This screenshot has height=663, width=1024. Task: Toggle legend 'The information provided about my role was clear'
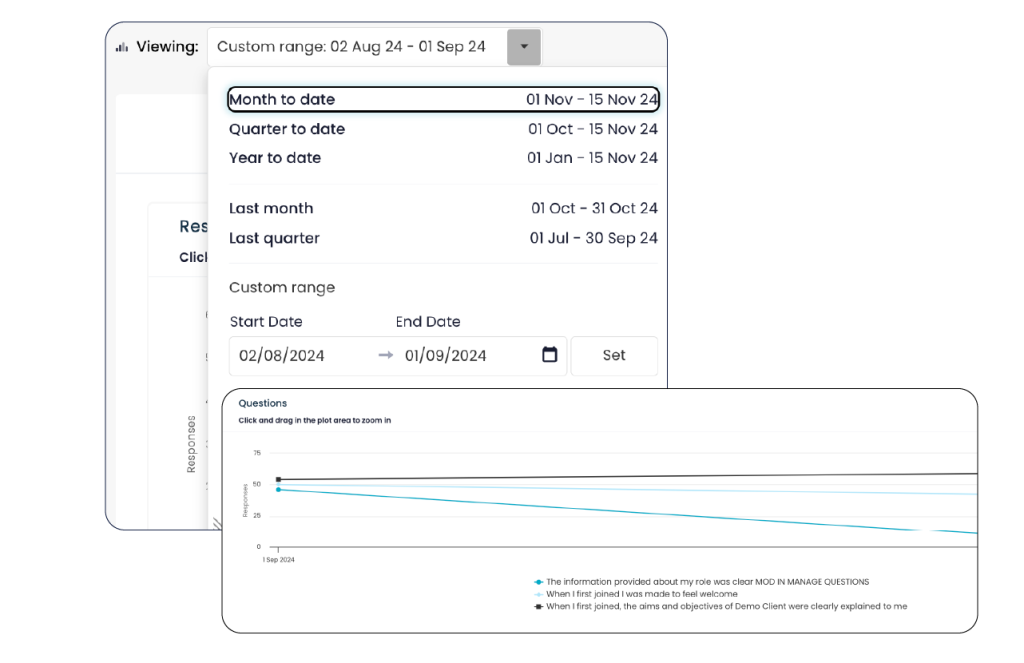[x=701, y=581]
